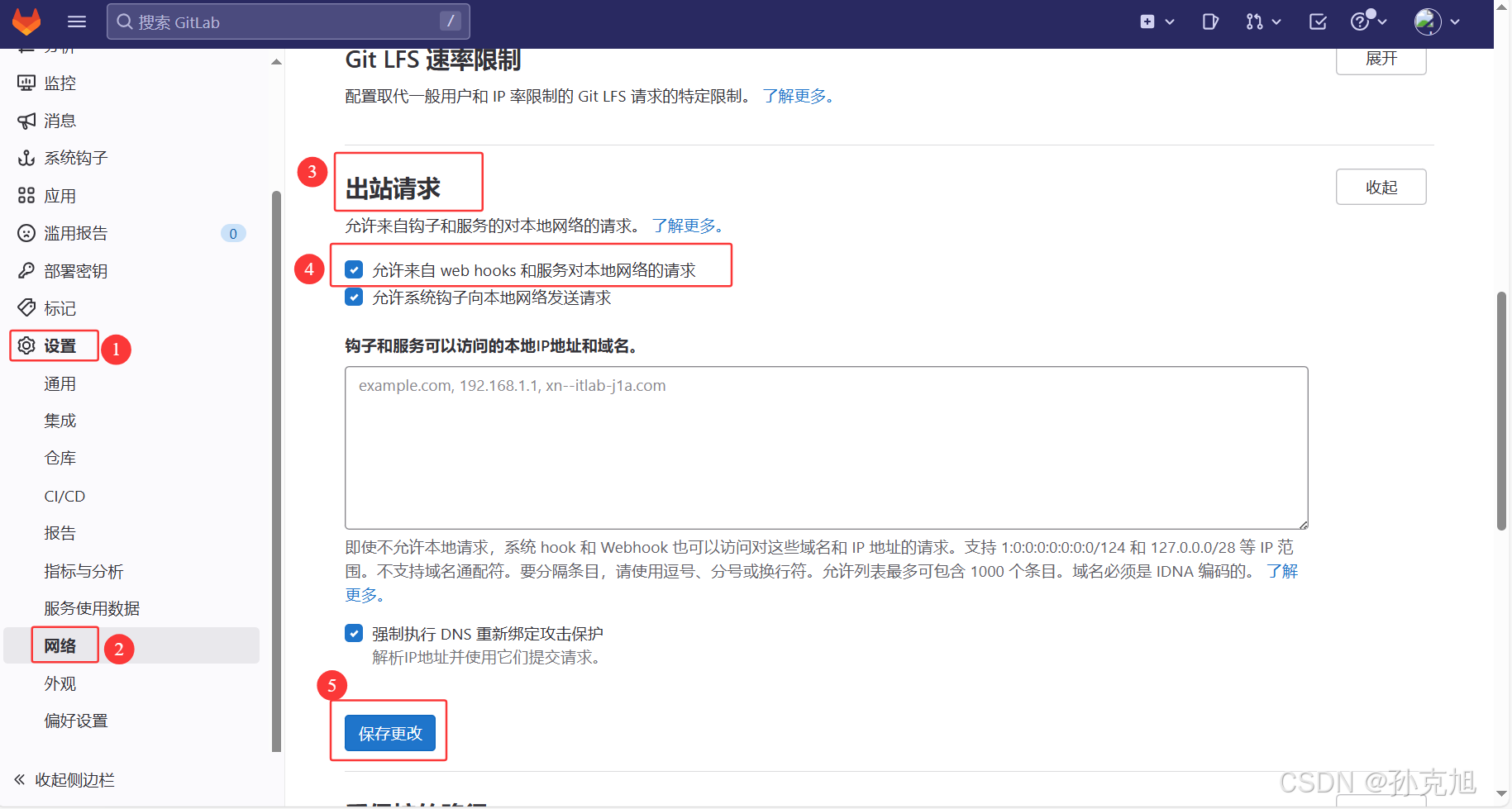Open the create new plus menu

1157,22
